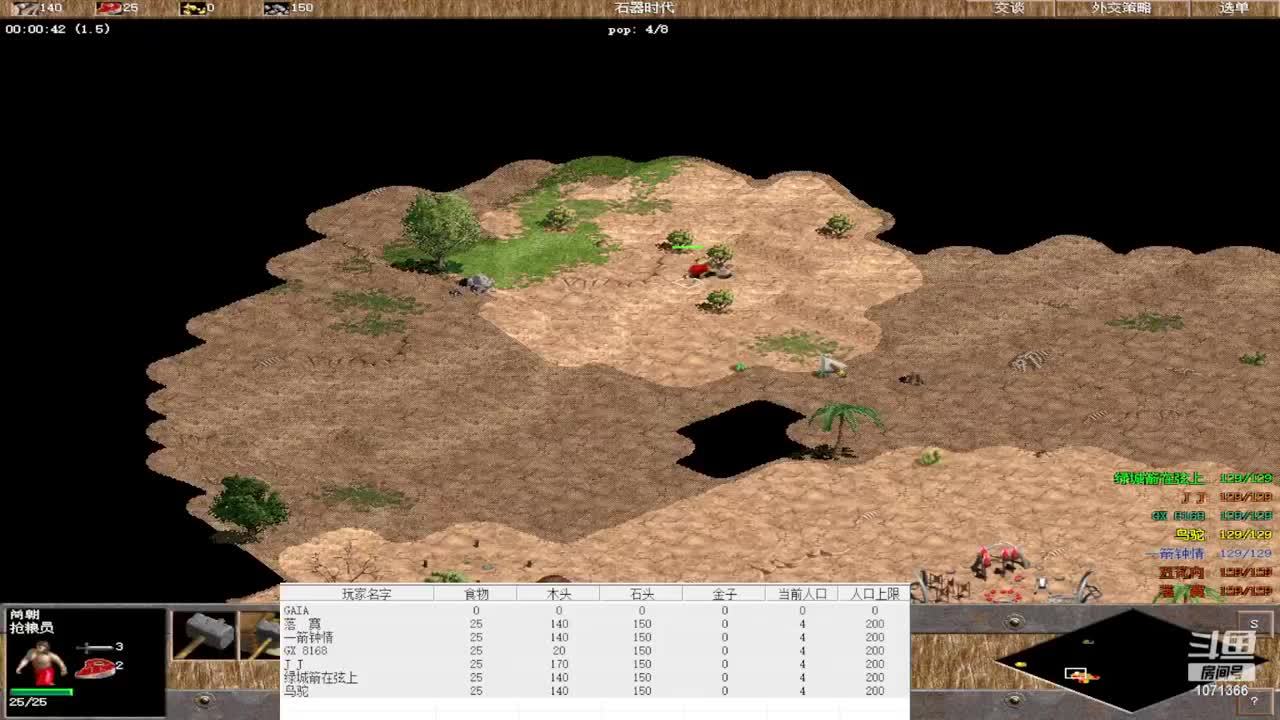Click the first hammer build icon

tap(204, 635)
